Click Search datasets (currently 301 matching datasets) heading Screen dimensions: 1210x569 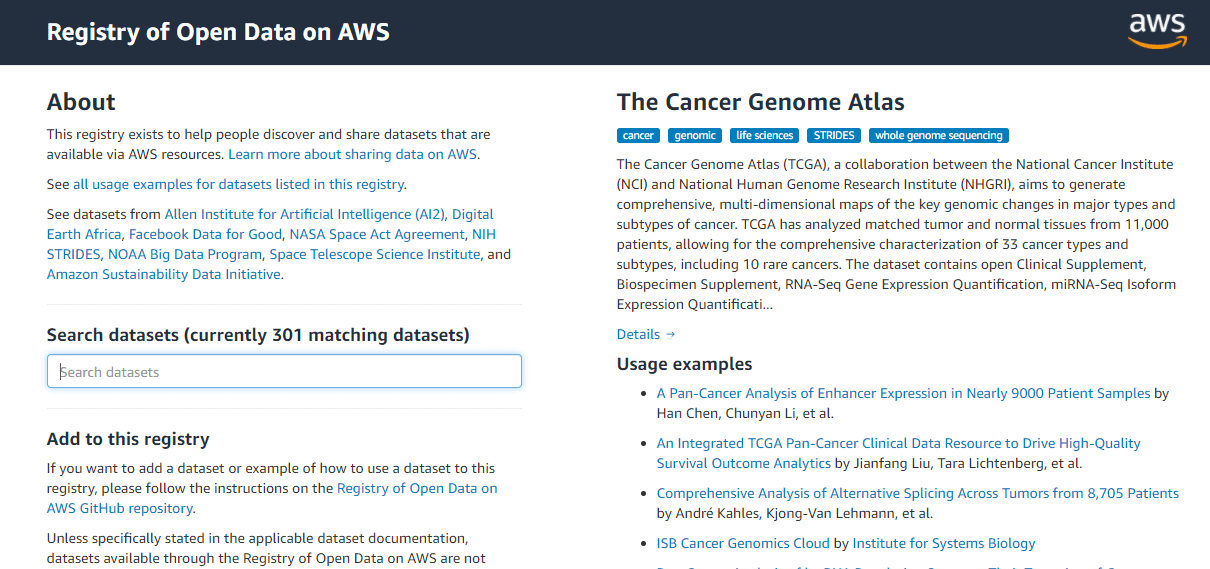point(258,335)
